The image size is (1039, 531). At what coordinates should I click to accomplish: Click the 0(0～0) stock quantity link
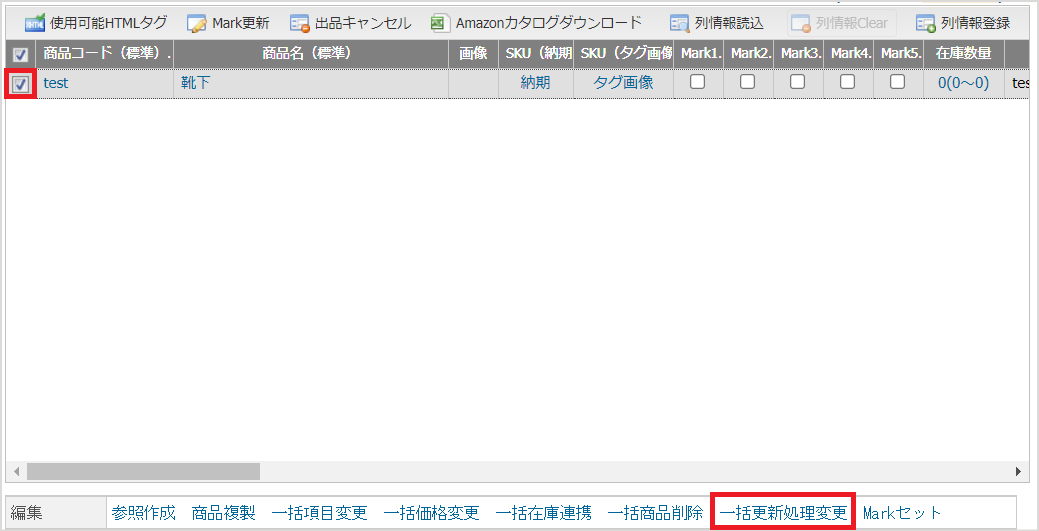coord(963,83)
